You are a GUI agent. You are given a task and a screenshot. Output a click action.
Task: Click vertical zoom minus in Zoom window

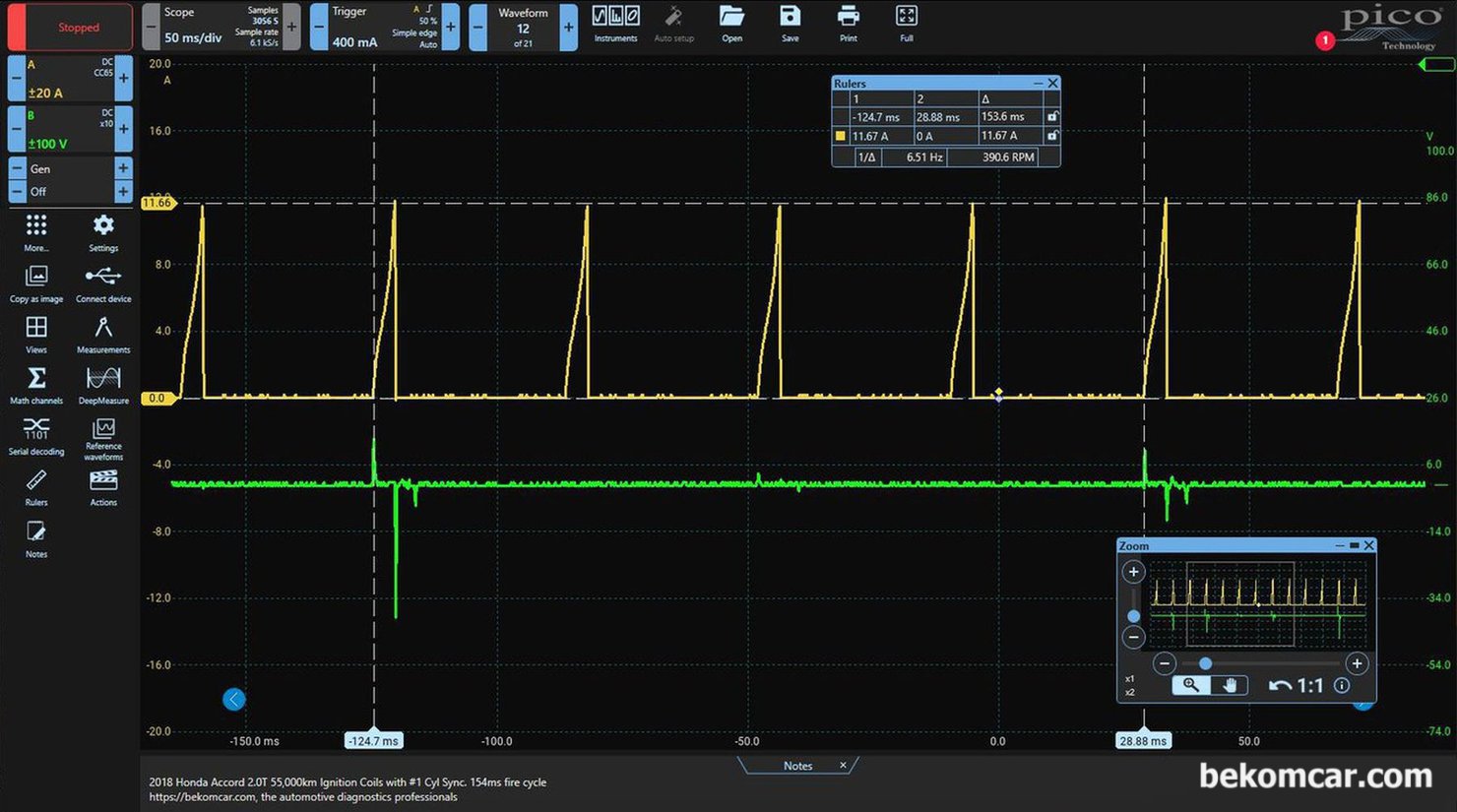tap(1133, 638)
